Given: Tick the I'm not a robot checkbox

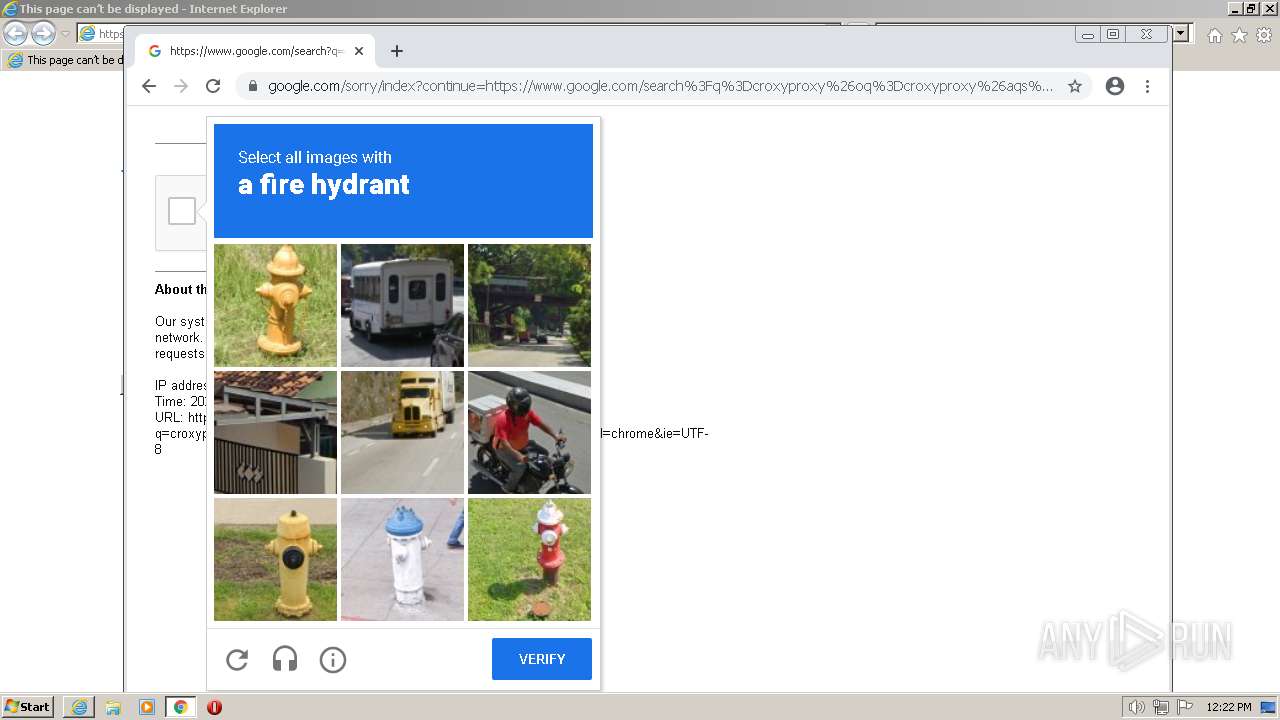Looking at the screenshot, I should (x=182, y=212).
